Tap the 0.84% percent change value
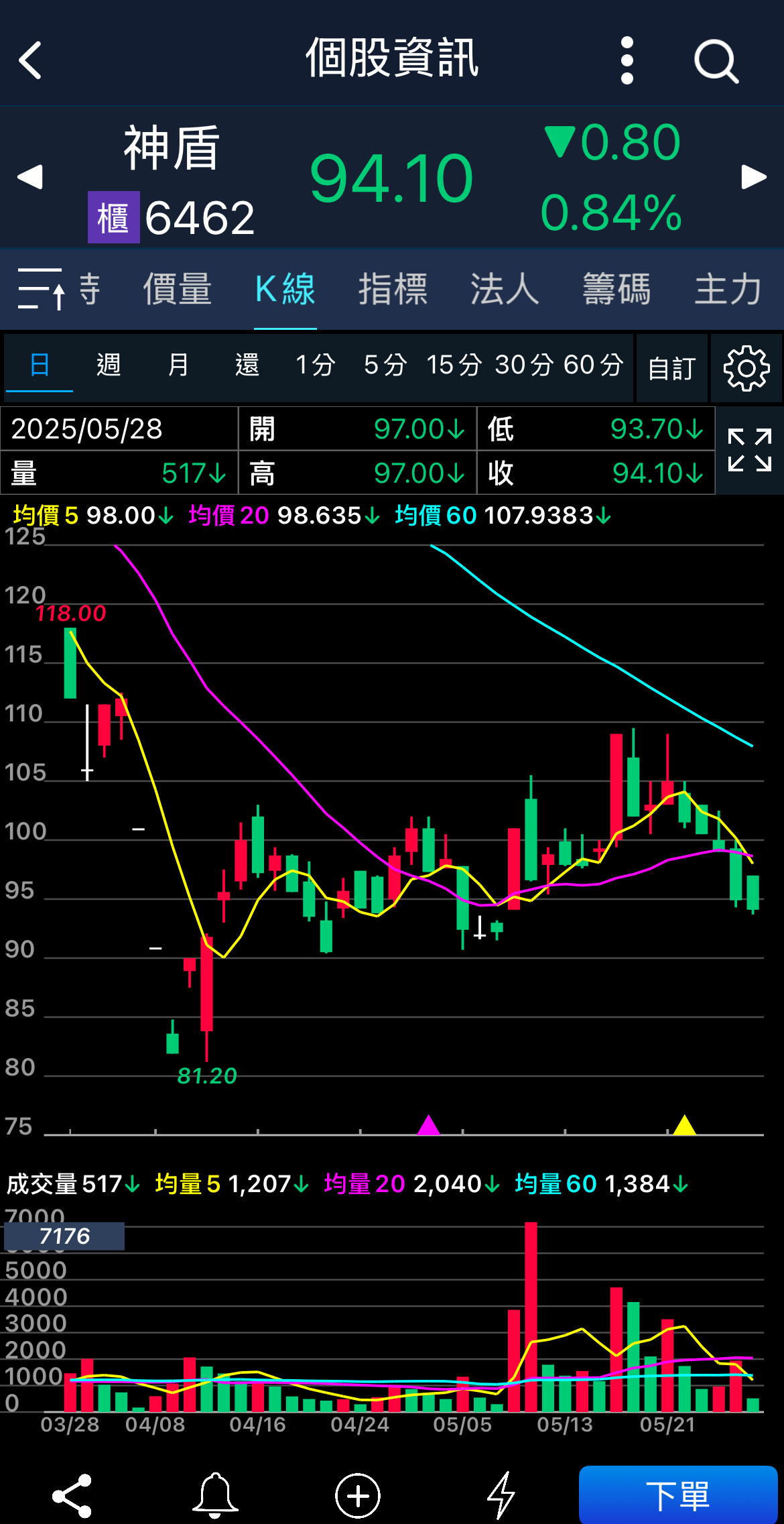Image resolution: width=784 pixels, height=1524 pixels. (x=611, y=213)
